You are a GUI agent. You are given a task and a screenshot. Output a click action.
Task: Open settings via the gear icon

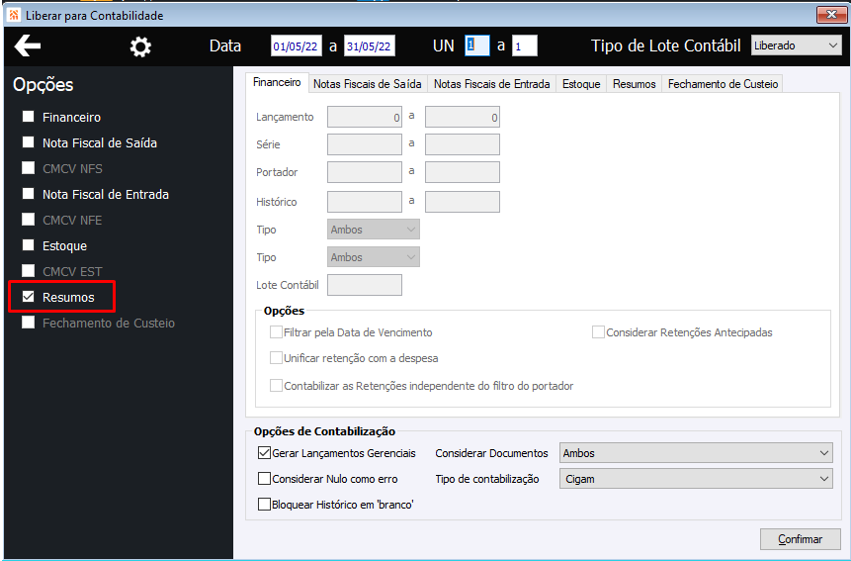coord(141,47)
